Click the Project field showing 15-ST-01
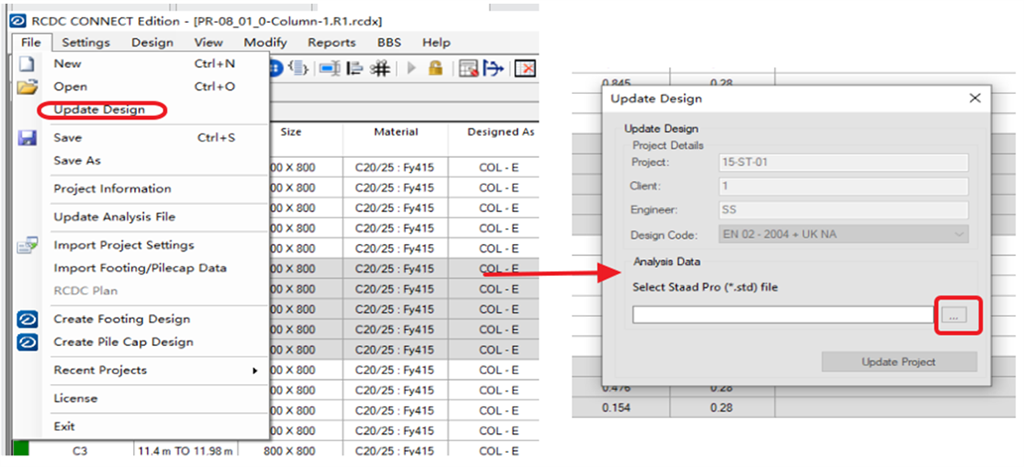Image resolution: width=1024 pixels, height=467 pixels. [844, 162]
